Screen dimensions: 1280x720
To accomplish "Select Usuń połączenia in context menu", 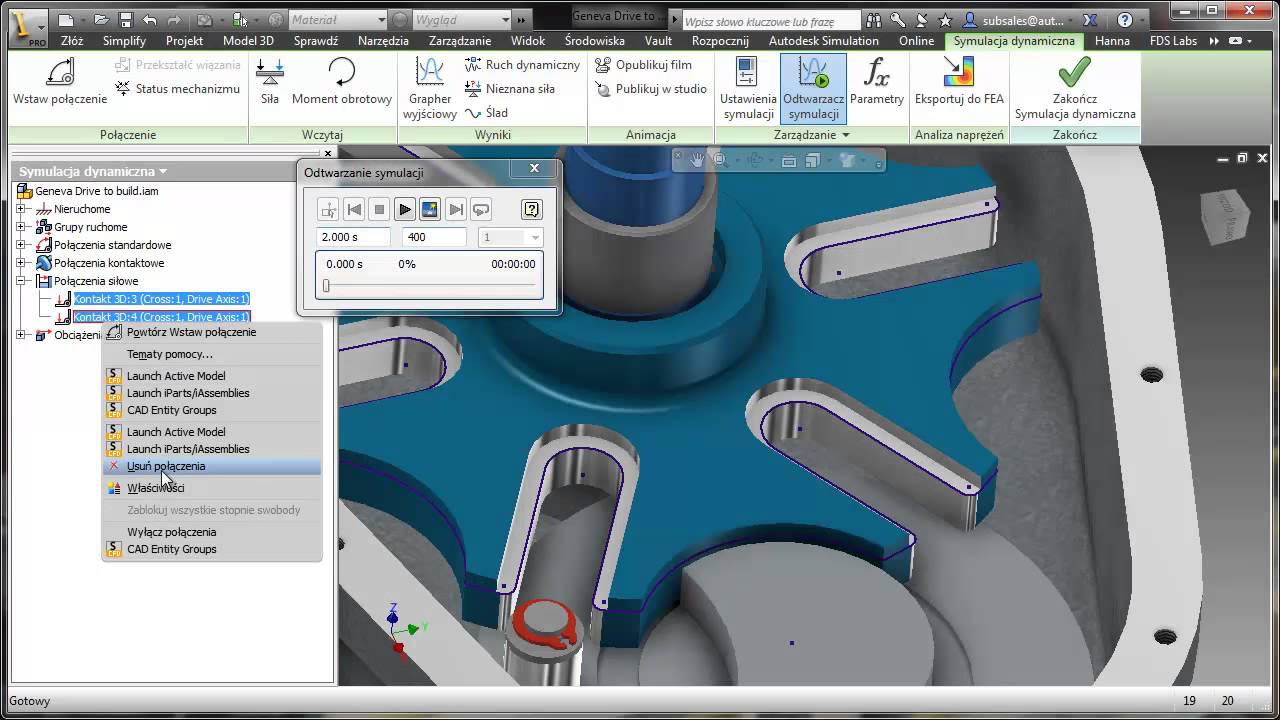I will 212,466.
